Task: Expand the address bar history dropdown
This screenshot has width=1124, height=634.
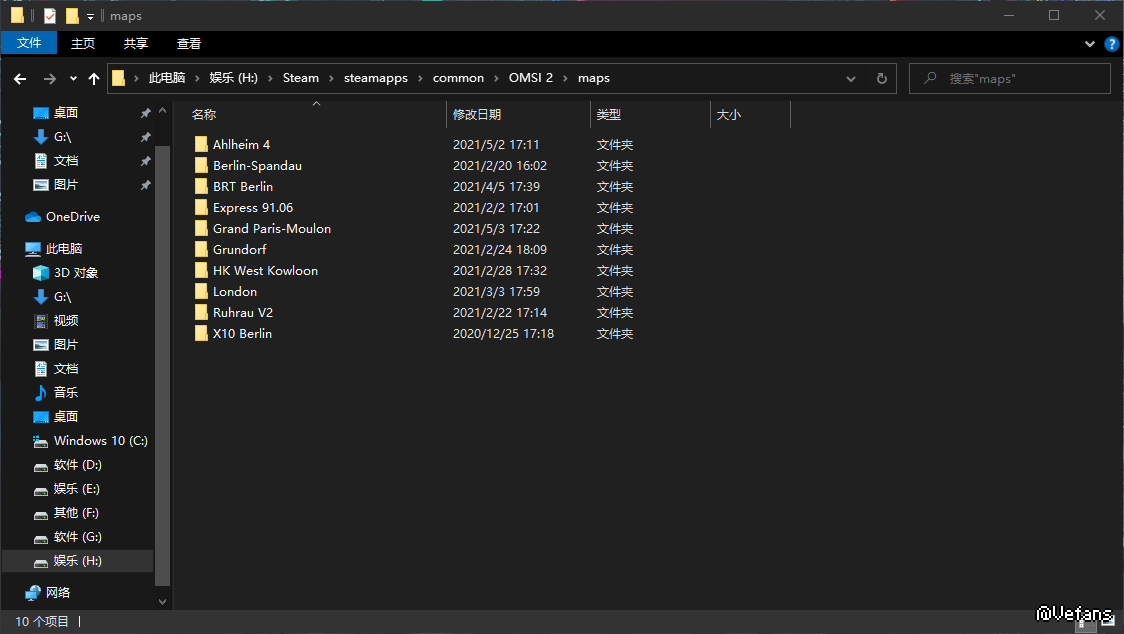Action: pos(851,78)
